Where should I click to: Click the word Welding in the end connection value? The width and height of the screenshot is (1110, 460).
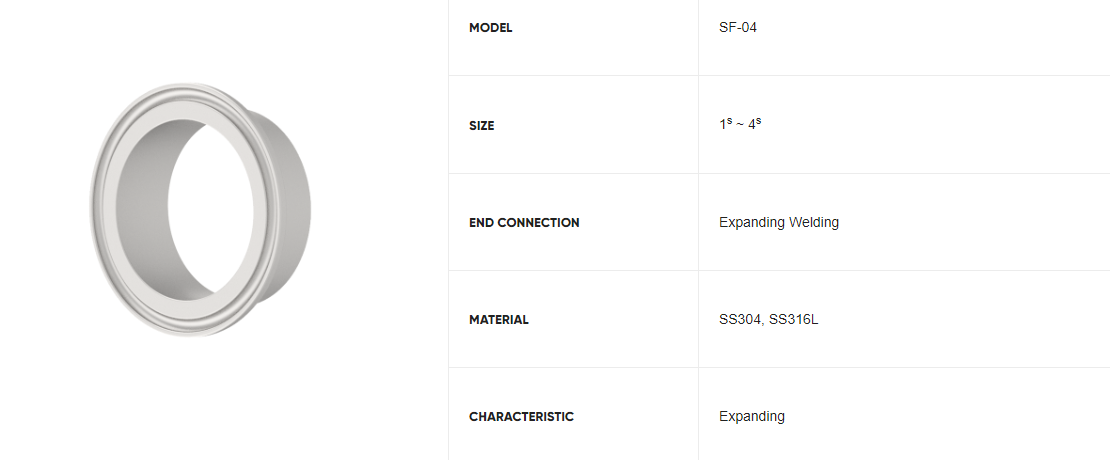pos(814,223)
